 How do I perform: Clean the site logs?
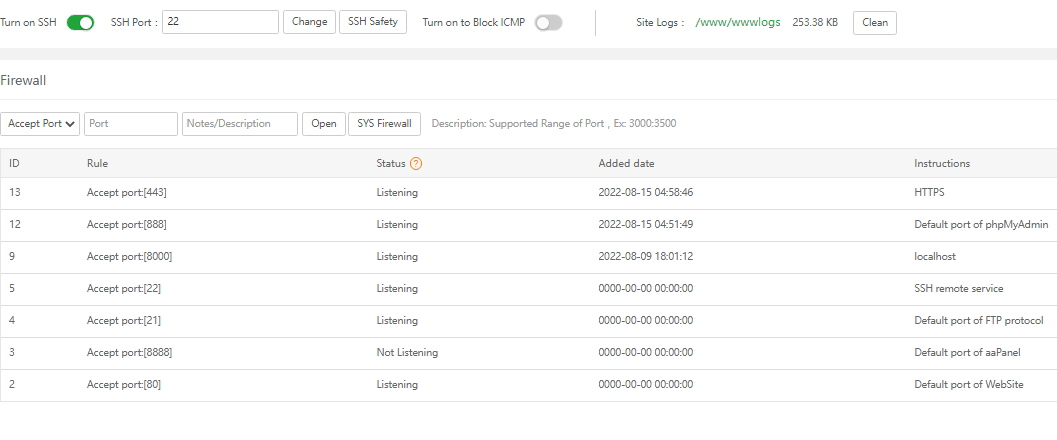point(874,23)
